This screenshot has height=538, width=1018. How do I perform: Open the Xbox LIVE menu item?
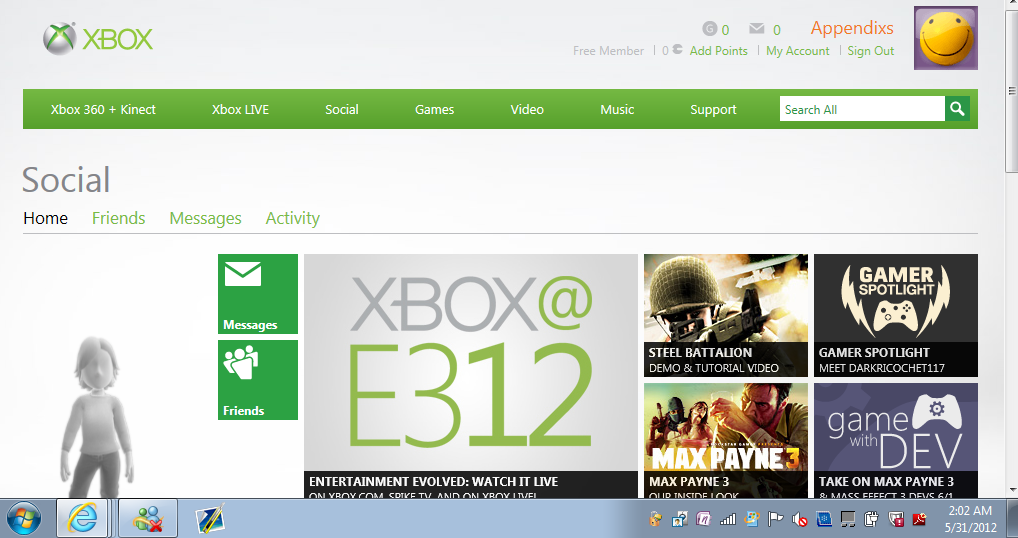(x=240, y=110)
